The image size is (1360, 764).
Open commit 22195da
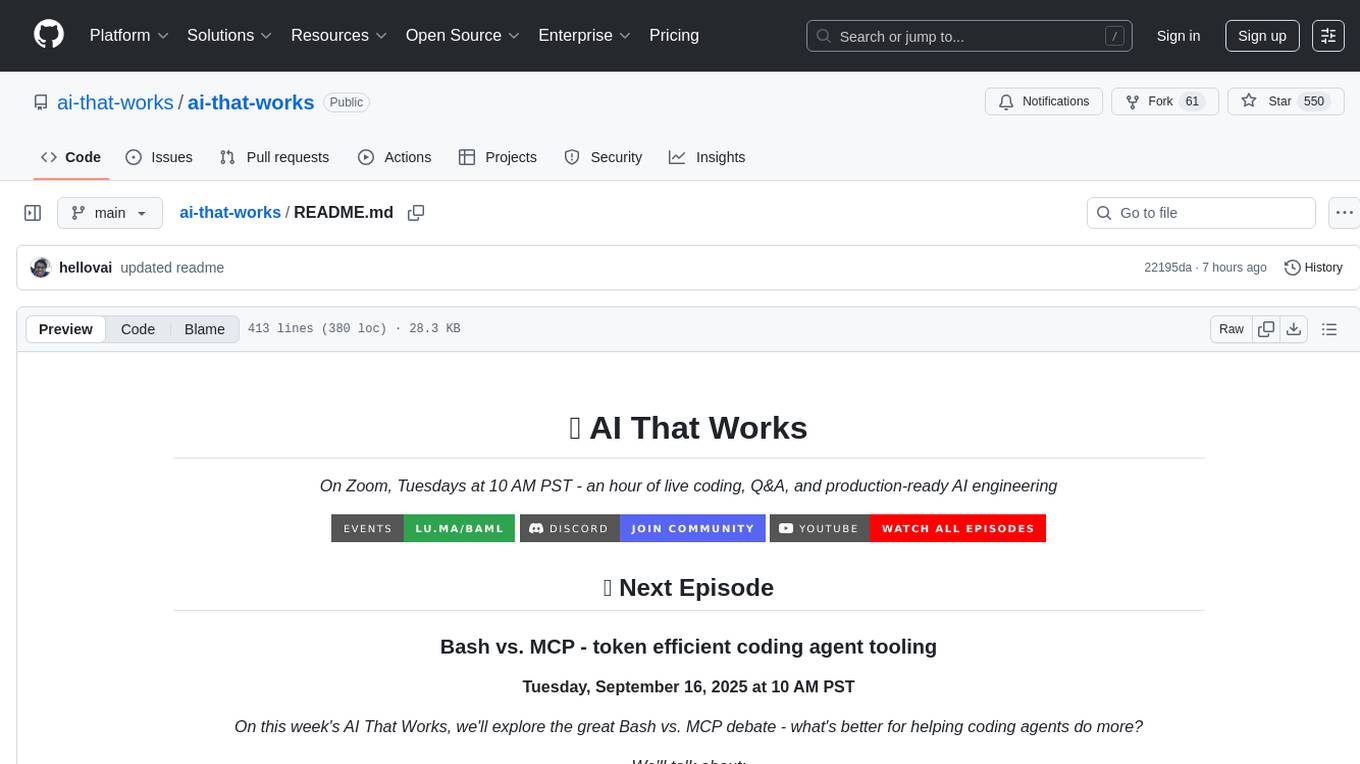[1168, 268]
